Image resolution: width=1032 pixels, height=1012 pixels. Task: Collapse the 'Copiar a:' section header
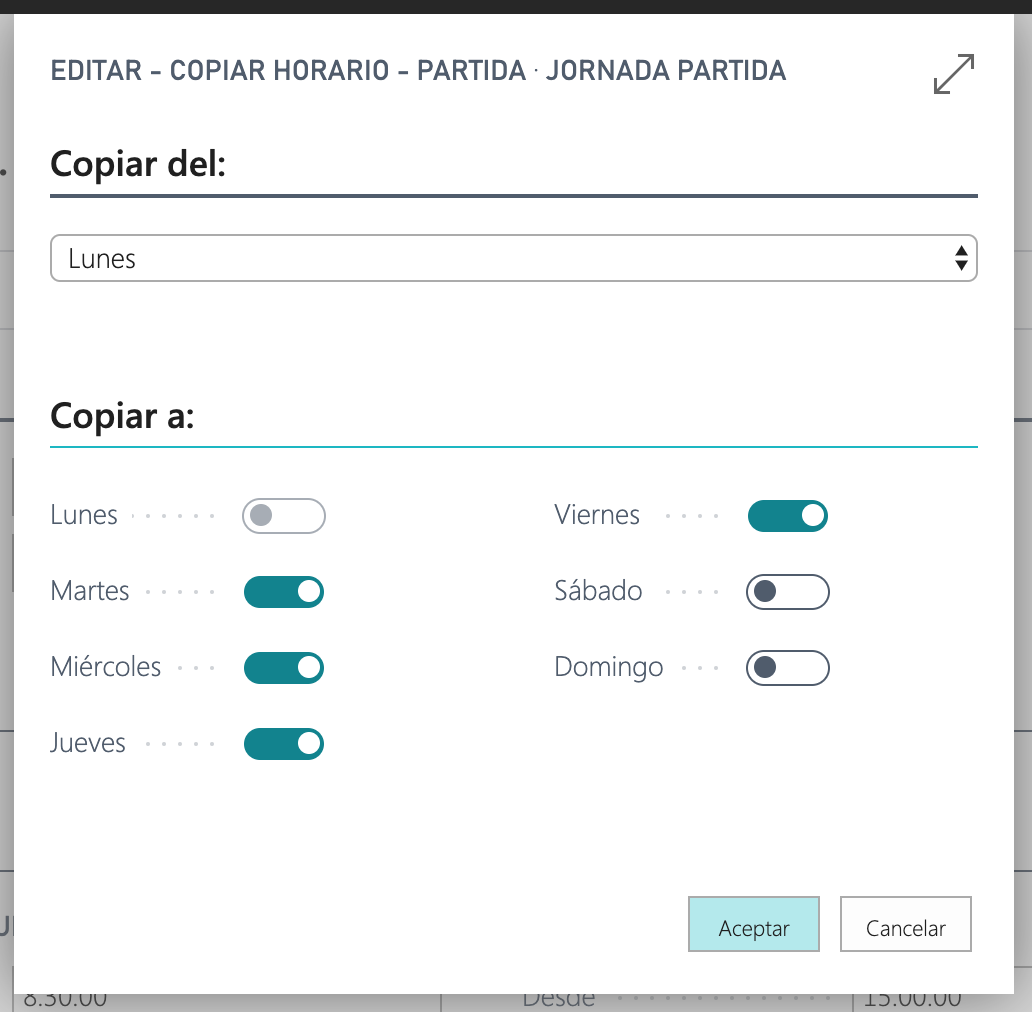[122, 416]
